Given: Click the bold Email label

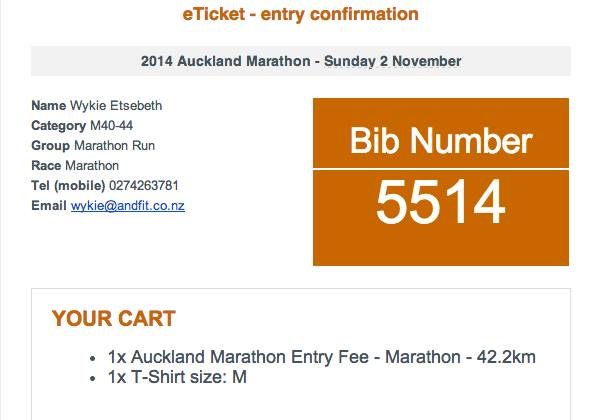Looking at the screenshot, I should (49, 206).
